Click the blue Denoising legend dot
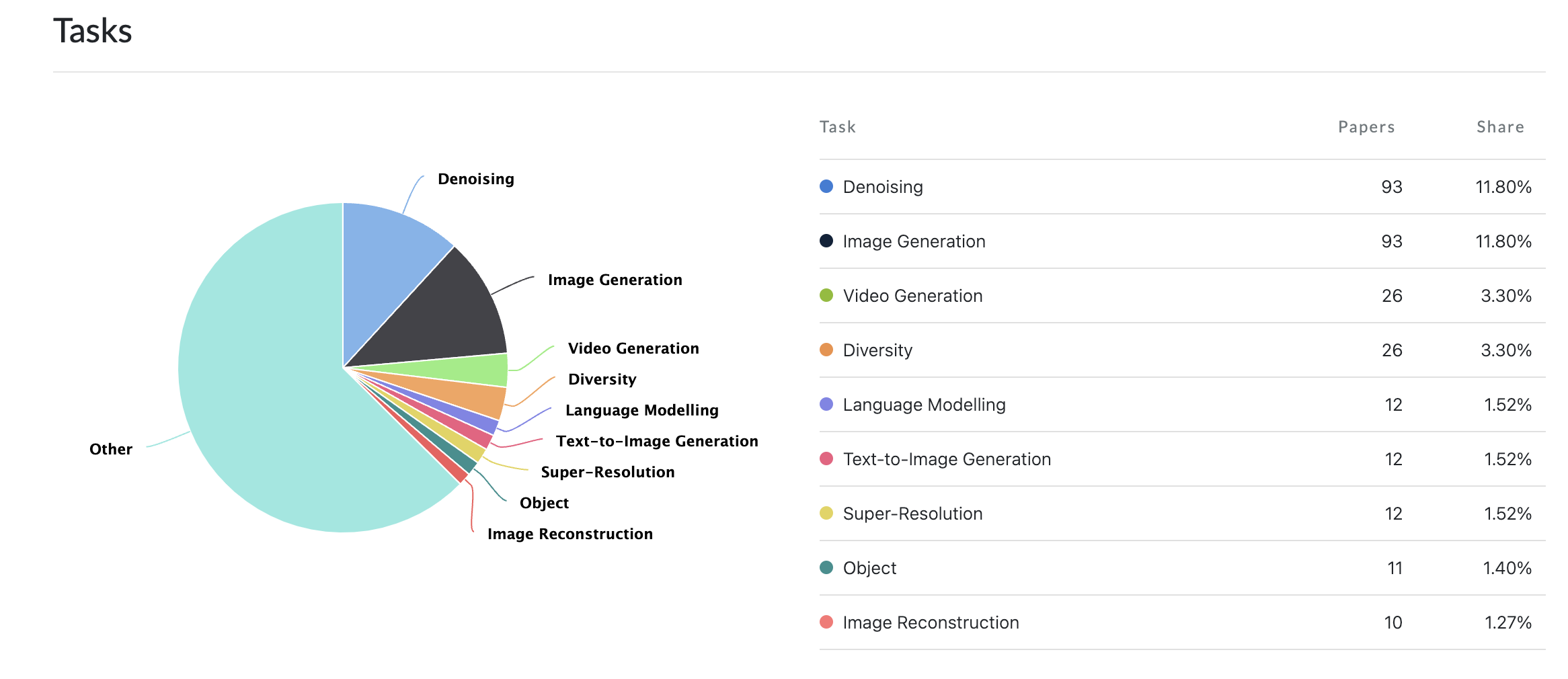The width and height of the screenshot is (1568, 679). 826,186
